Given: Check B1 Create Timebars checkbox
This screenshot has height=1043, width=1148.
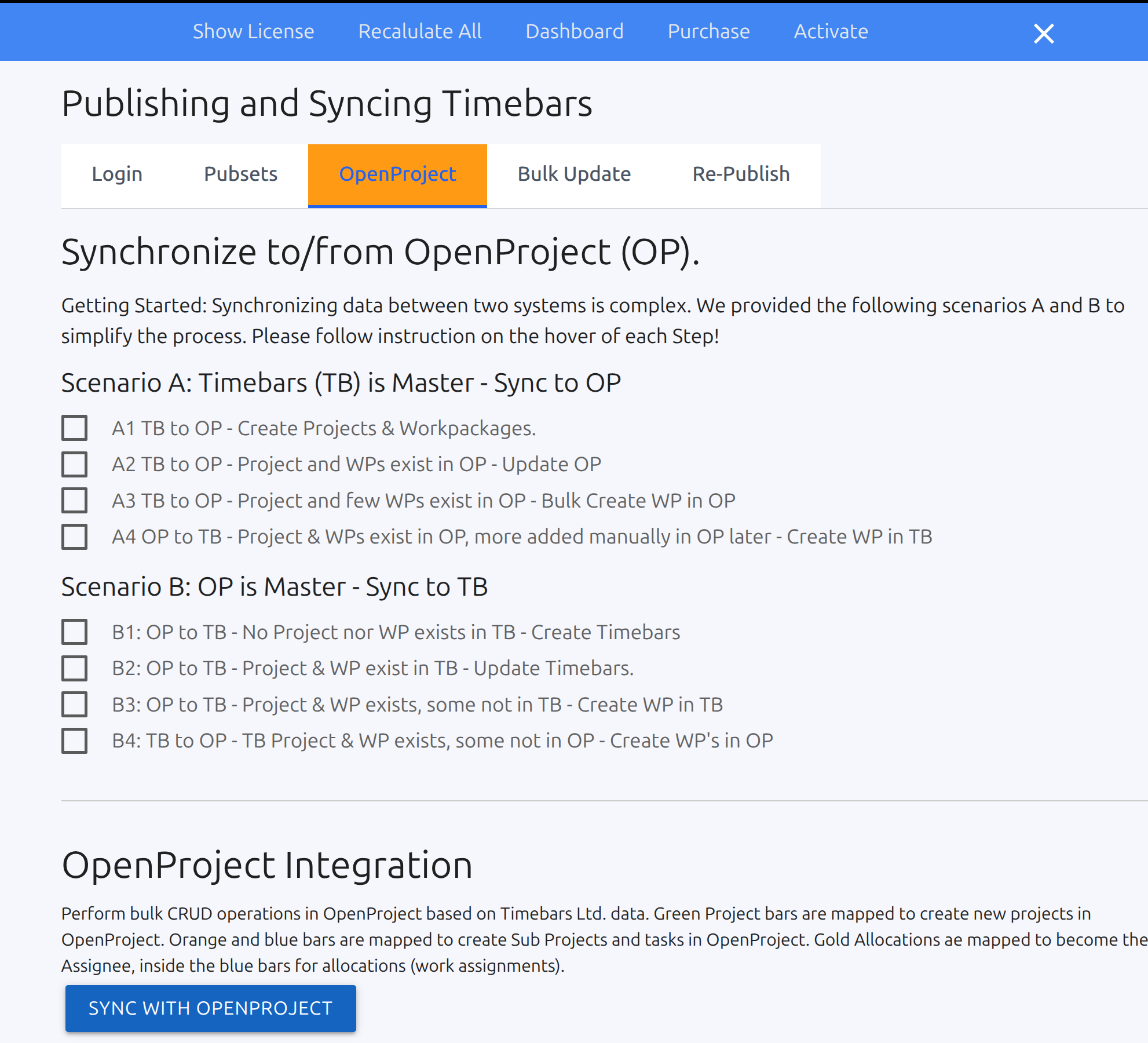Looking at the screenshot, I should click(75, 632).
